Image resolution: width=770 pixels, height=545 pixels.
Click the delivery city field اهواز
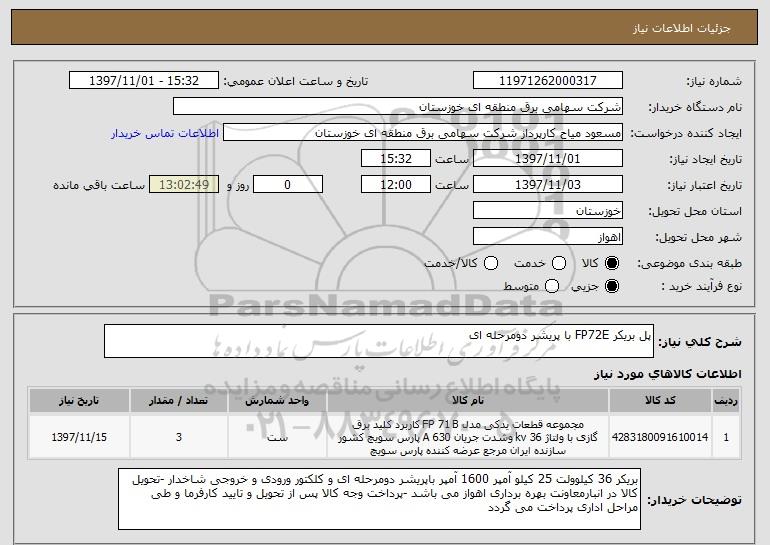[x=548, y=237]
